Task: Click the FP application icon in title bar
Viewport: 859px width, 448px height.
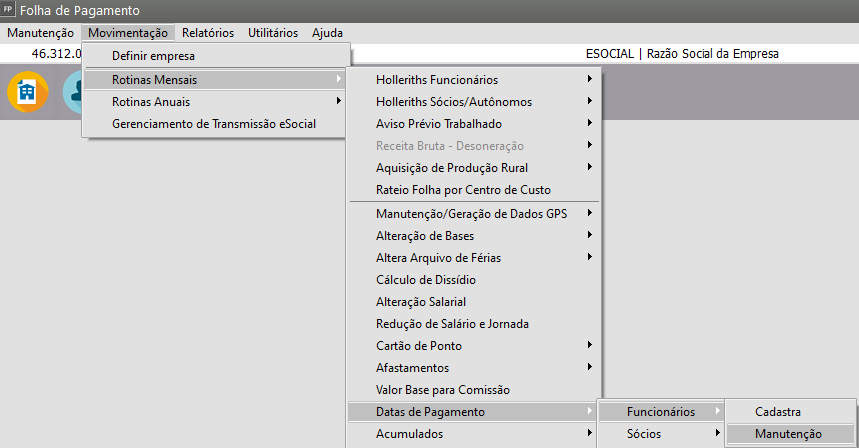Action: pos(9,10)
